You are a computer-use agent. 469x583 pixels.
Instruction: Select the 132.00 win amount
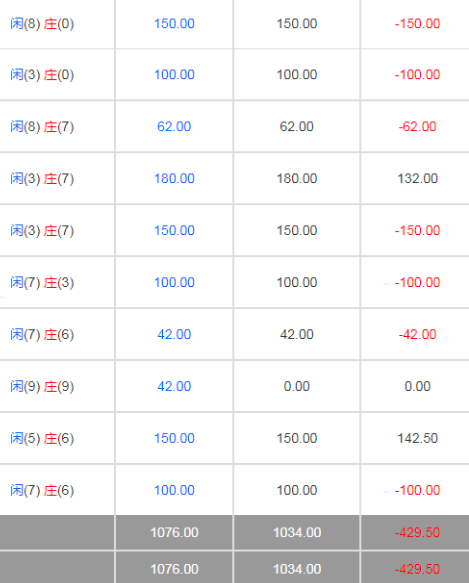[417, 178]
